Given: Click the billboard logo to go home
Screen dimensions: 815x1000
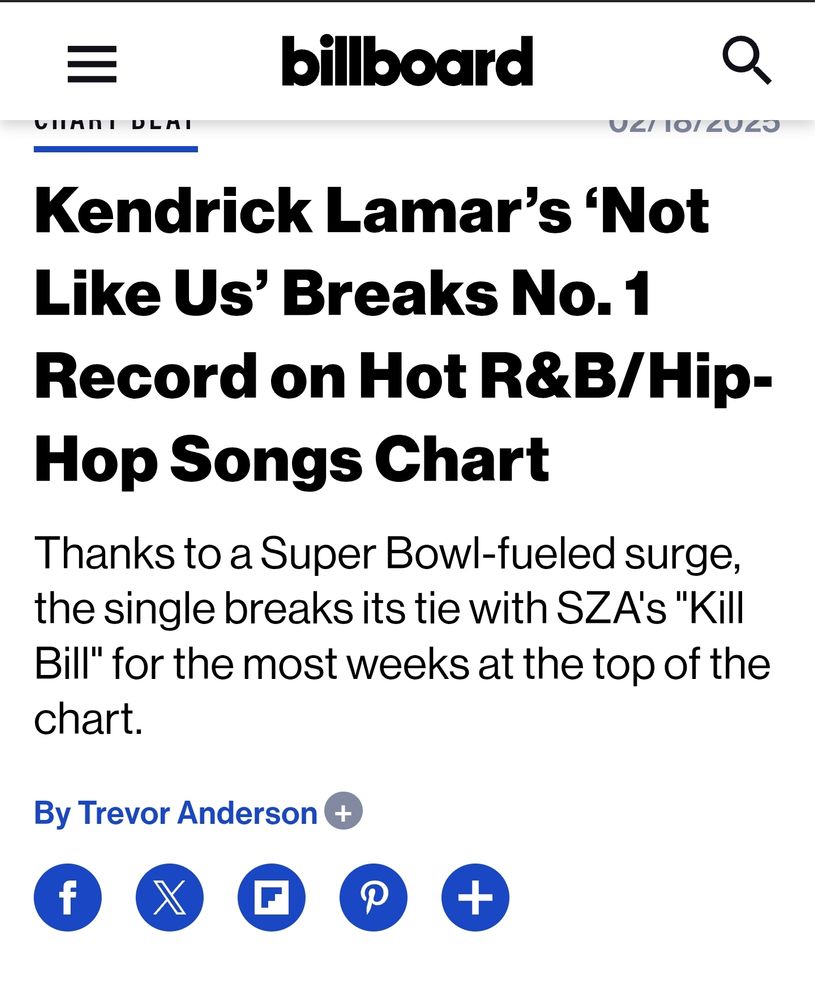Looking at the screenshot, I should tap(407, 61).
